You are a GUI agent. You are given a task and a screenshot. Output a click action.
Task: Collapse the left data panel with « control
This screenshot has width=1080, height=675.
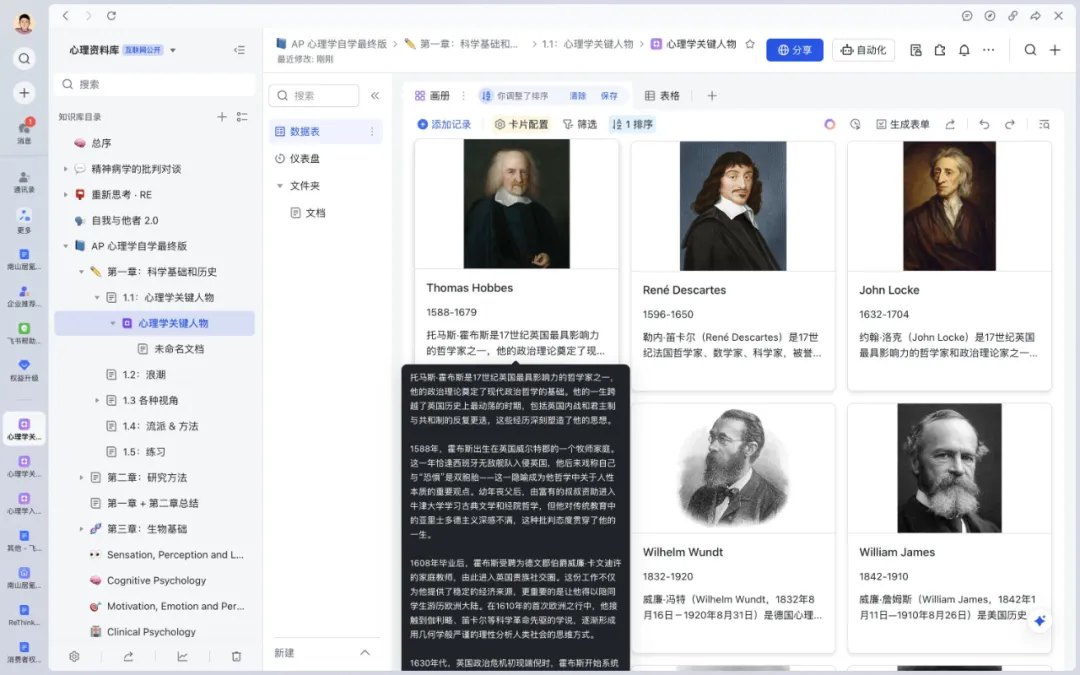point(374,95)
